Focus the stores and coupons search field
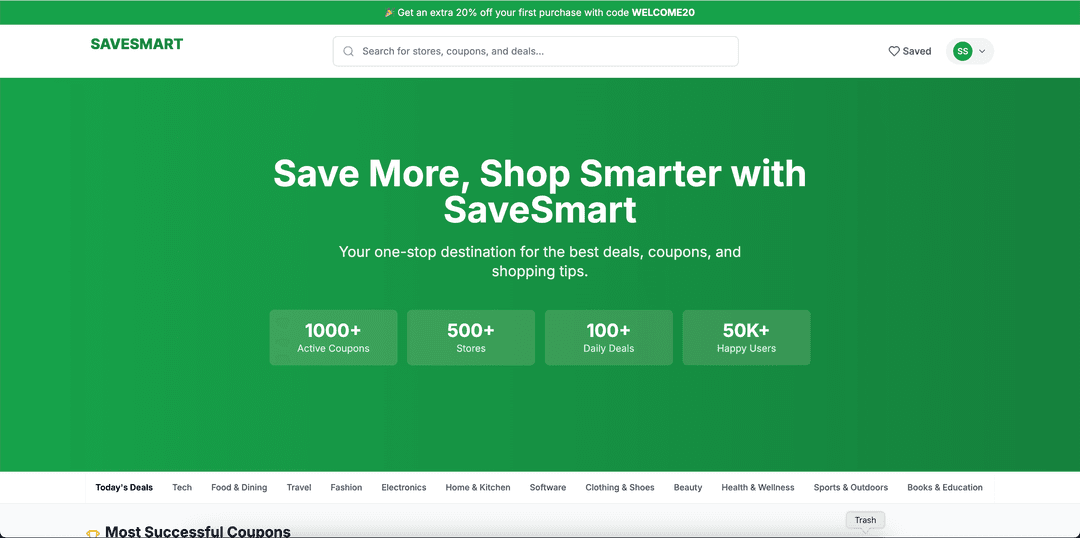The height and width of the screenshot is (538, 1080). pos(535,51)
